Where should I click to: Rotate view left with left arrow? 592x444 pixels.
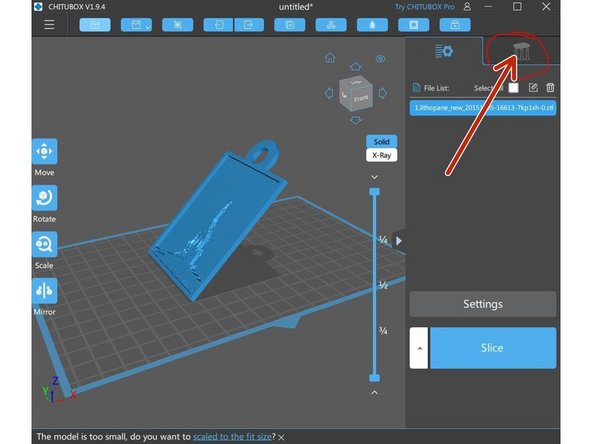click(x=329, y=93)
